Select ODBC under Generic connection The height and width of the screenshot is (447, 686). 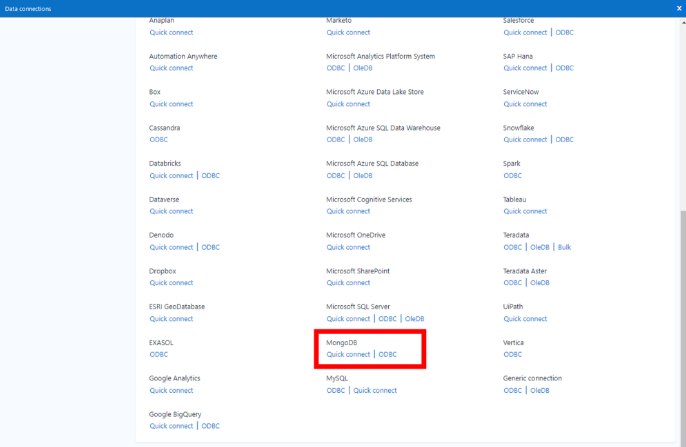click(x=512, y=390)
